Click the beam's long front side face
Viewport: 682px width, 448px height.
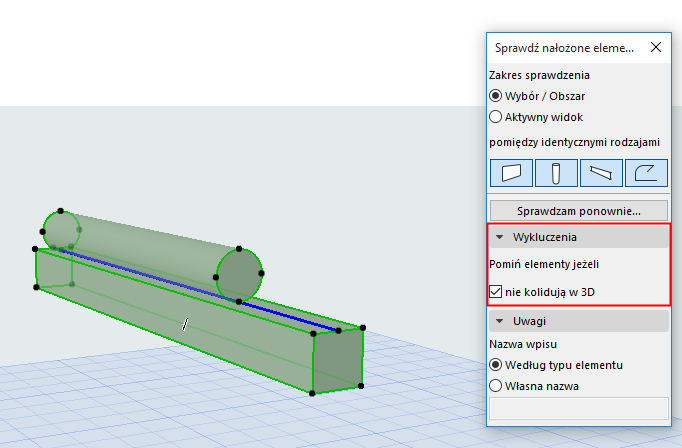(174, 321)
